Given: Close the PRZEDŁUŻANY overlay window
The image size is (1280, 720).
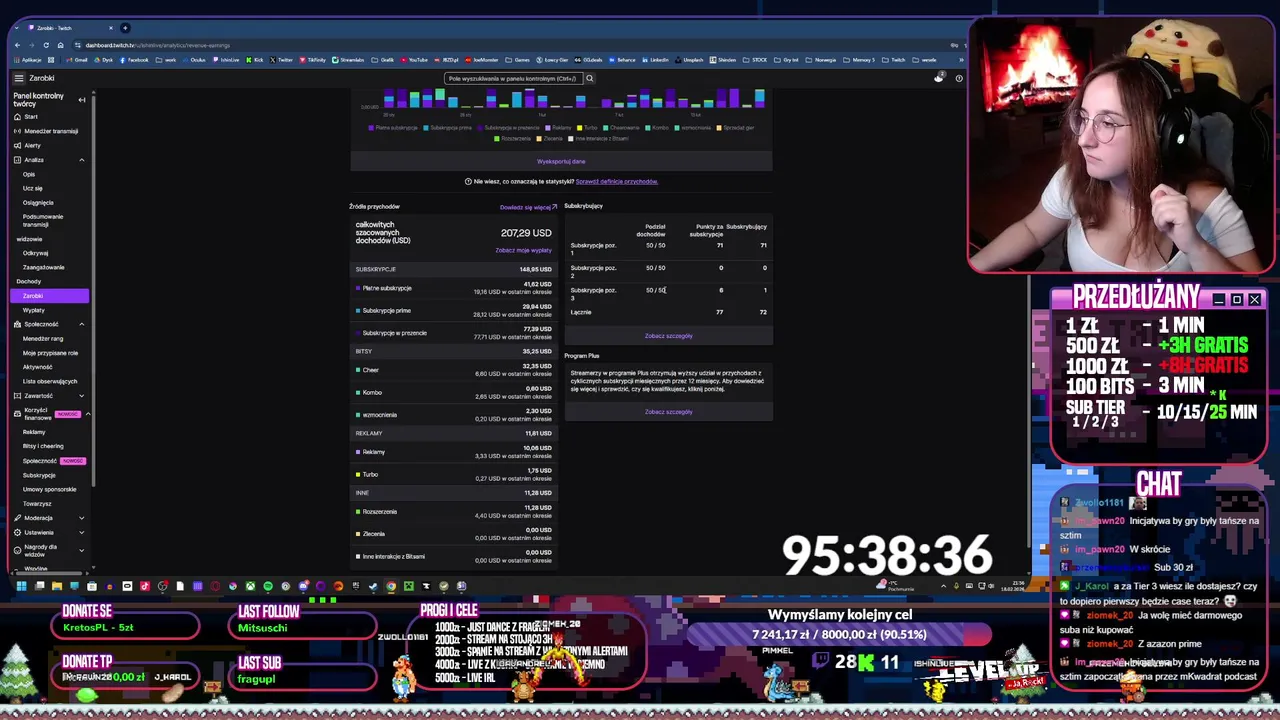Looking at the screenshot, I should (1254, 299).
